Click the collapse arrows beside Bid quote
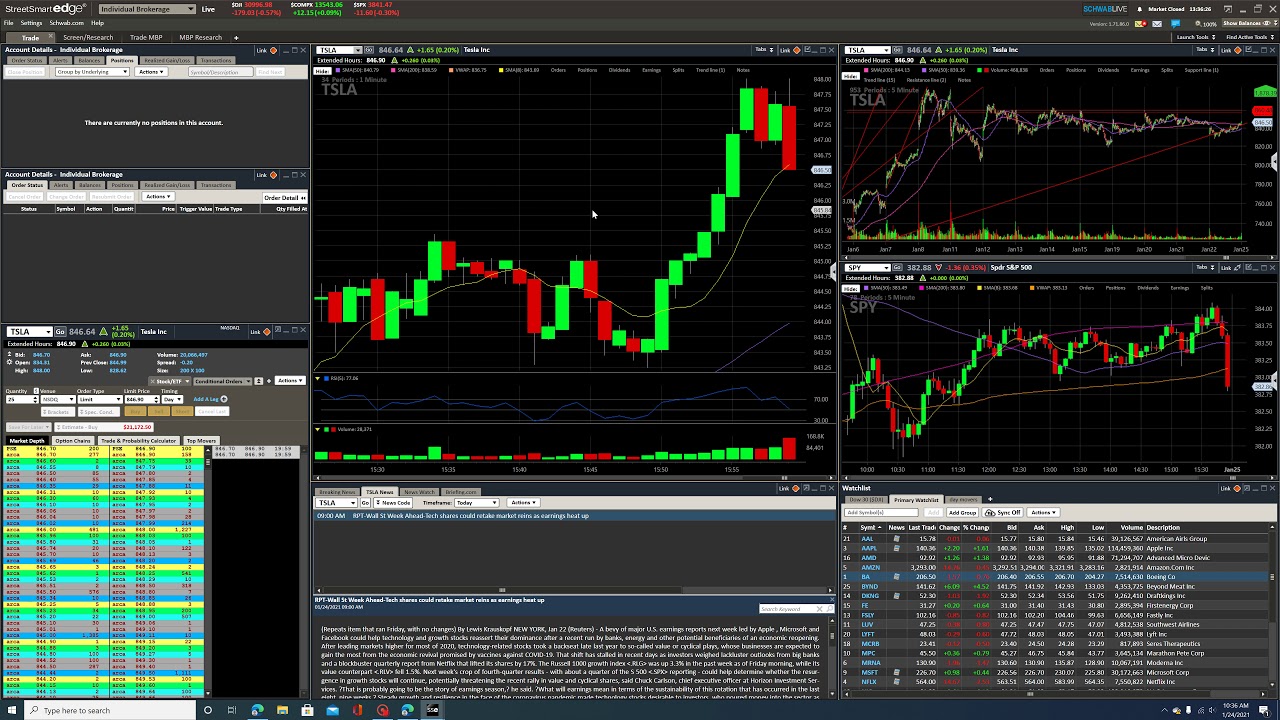1280x720 pixels. pos(9,354)
